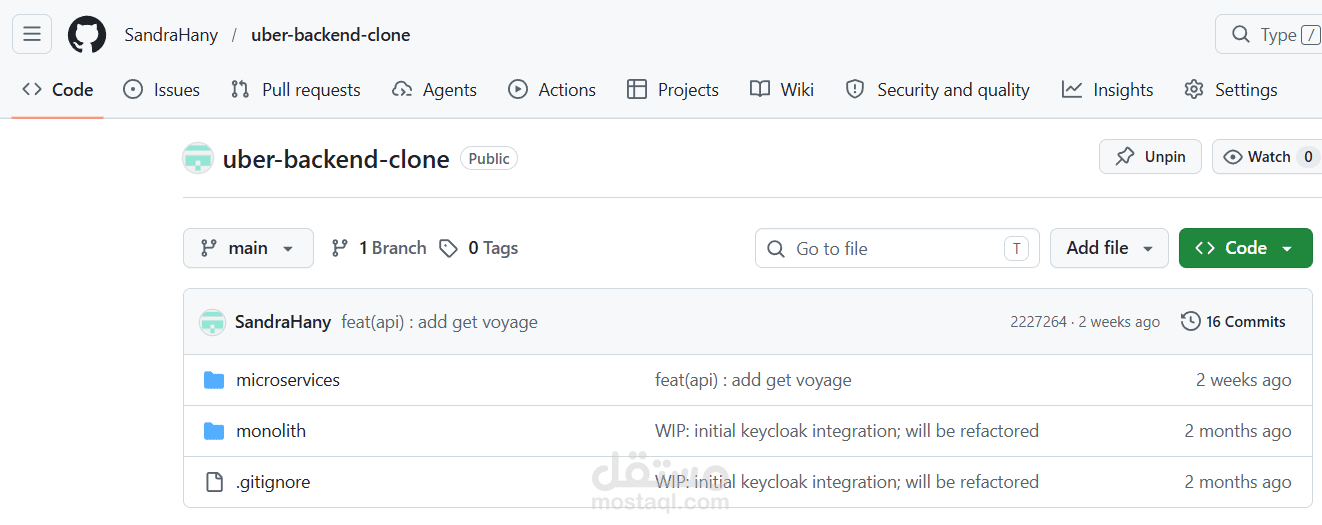The image size is (1322, 525).
Task: Click the Watch button
Action: (1267, 157)
